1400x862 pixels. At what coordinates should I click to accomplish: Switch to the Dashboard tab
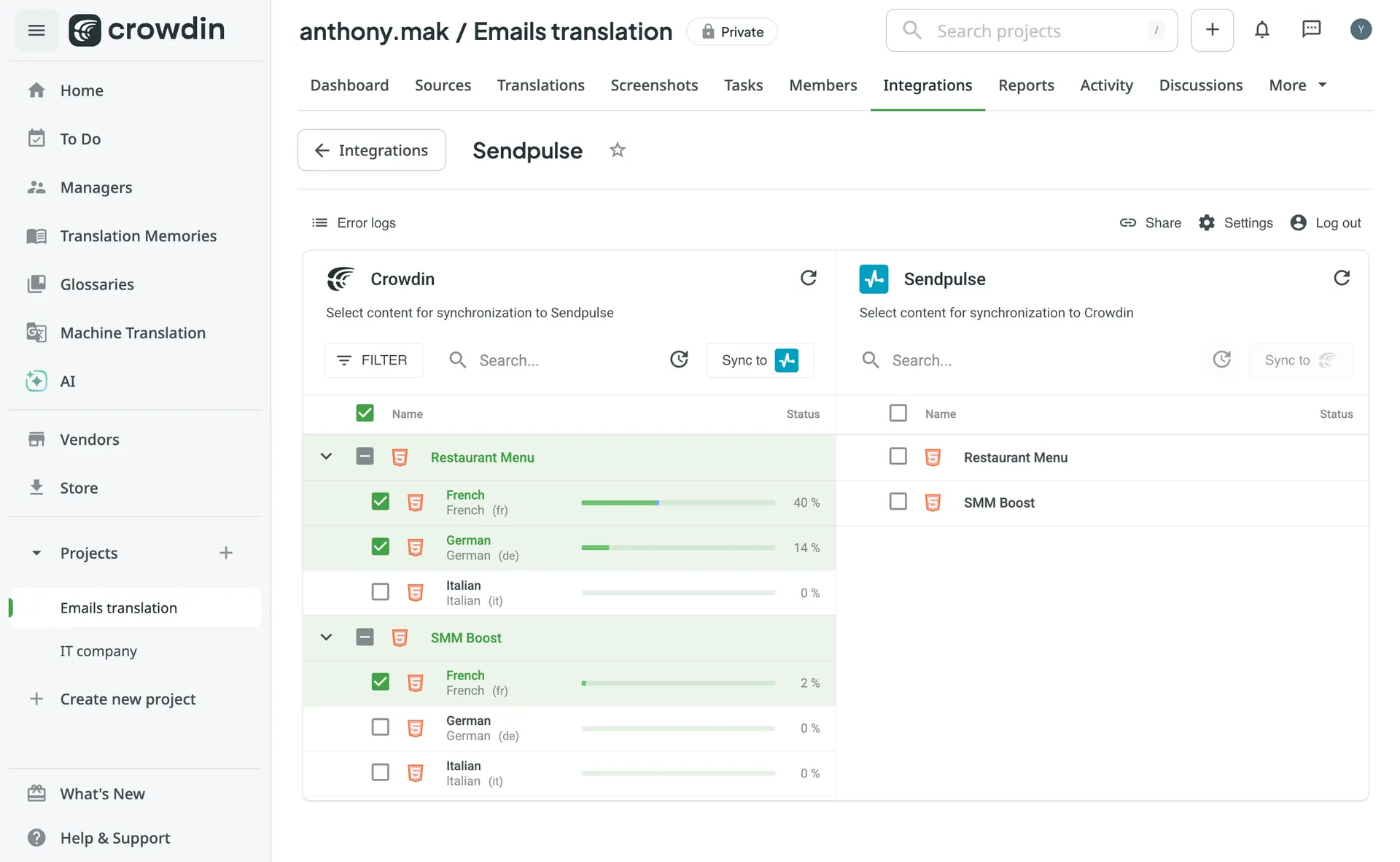[x=349, y=85]
